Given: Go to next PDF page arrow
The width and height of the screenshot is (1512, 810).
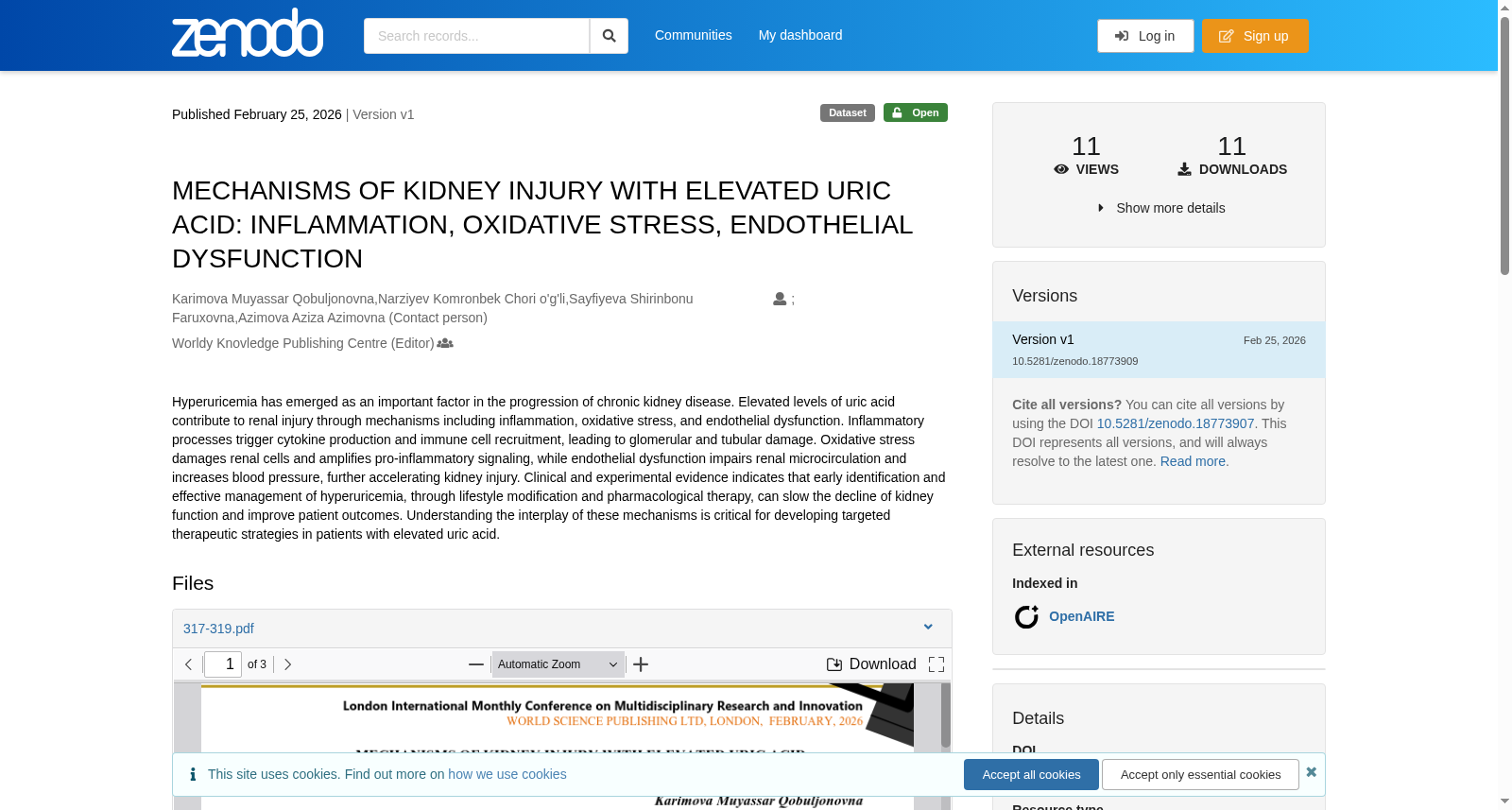Looking at the screenshot, I should click(288, 664).
